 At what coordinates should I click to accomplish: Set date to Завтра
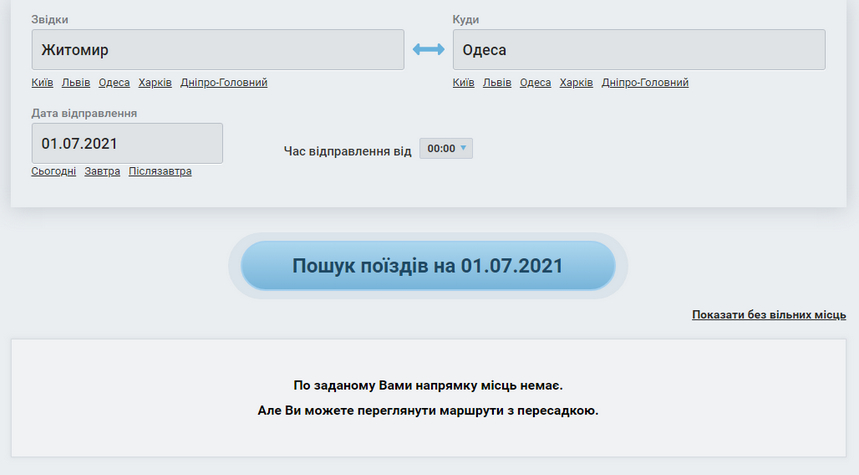pyautogui.click(x=102, y=171)
